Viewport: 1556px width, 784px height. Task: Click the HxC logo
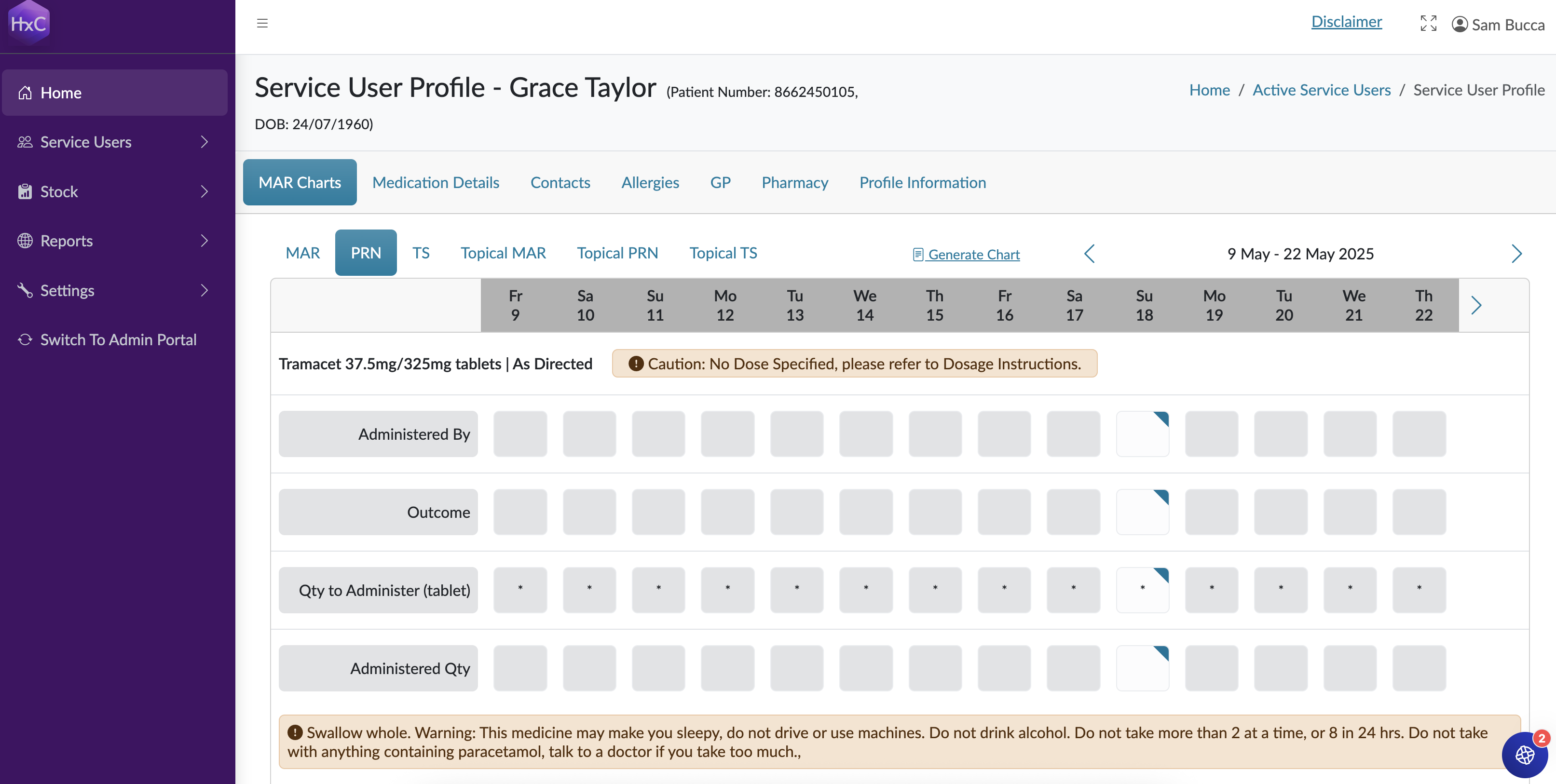28,24
